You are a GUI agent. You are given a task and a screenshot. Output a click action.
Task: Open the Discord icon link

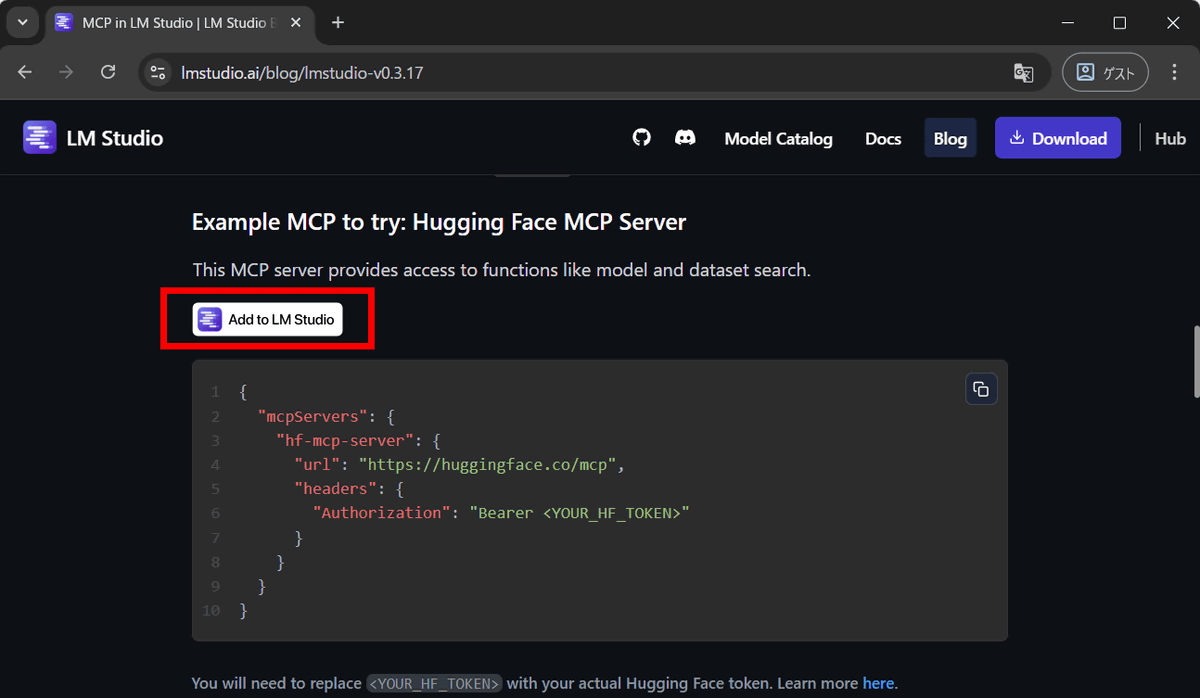tap(685, 138)
